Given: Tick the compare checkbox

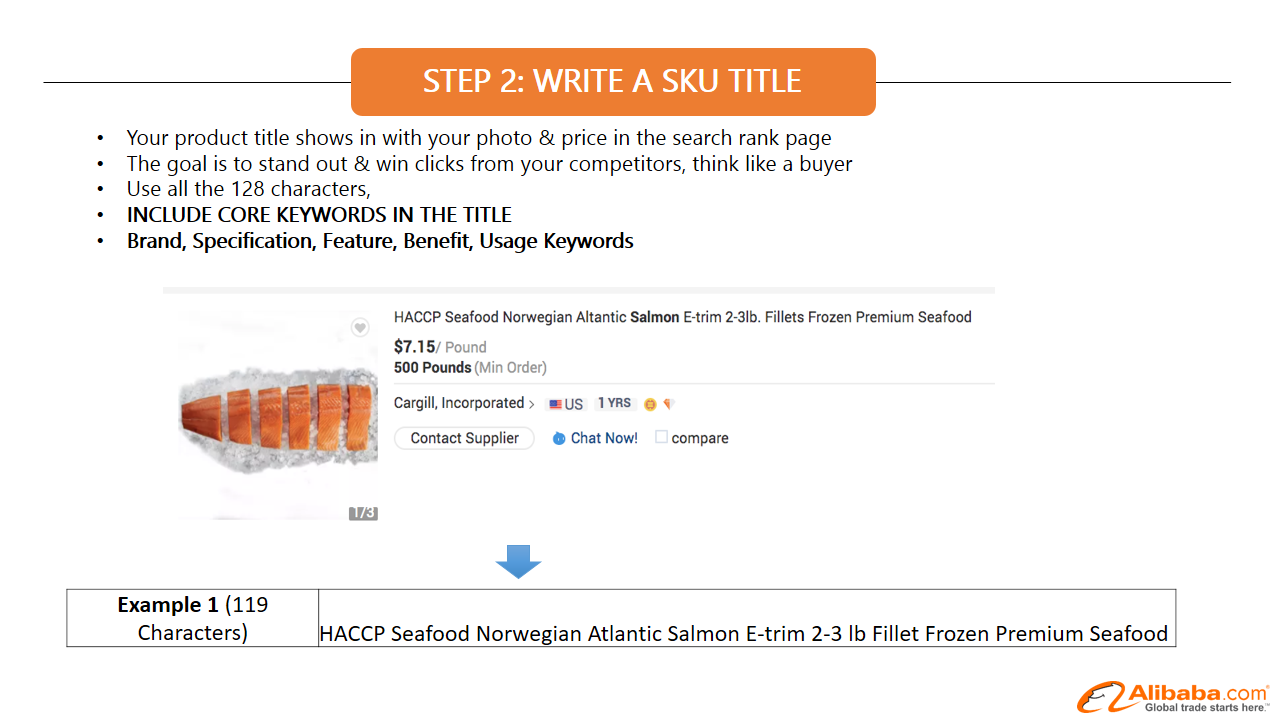Looking at the screenshot, I should (x=661, y=437).
